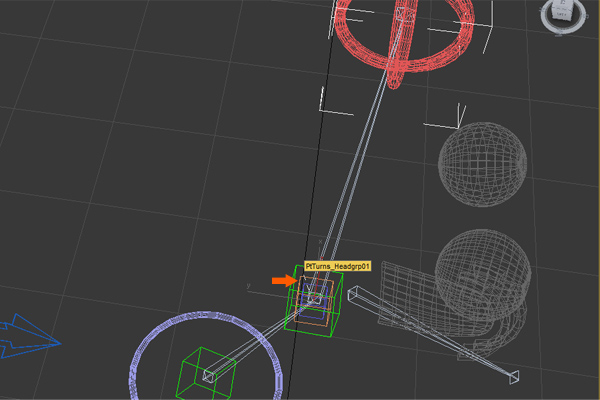Select the green bounding box under the PtTurns_Headgrp01 label
The image size is (600, 400).
coord(313,301)
